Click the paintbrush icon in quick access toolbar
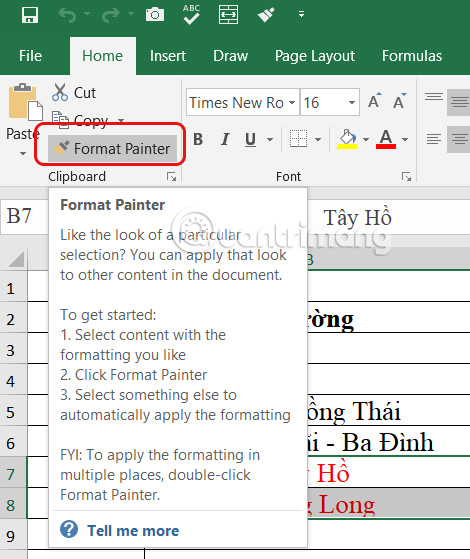 [x=266, y=15]
